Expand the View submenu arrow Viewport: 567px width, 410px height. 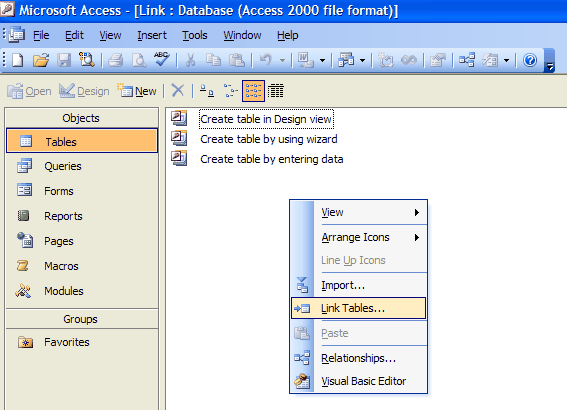(x=417, y=213)
